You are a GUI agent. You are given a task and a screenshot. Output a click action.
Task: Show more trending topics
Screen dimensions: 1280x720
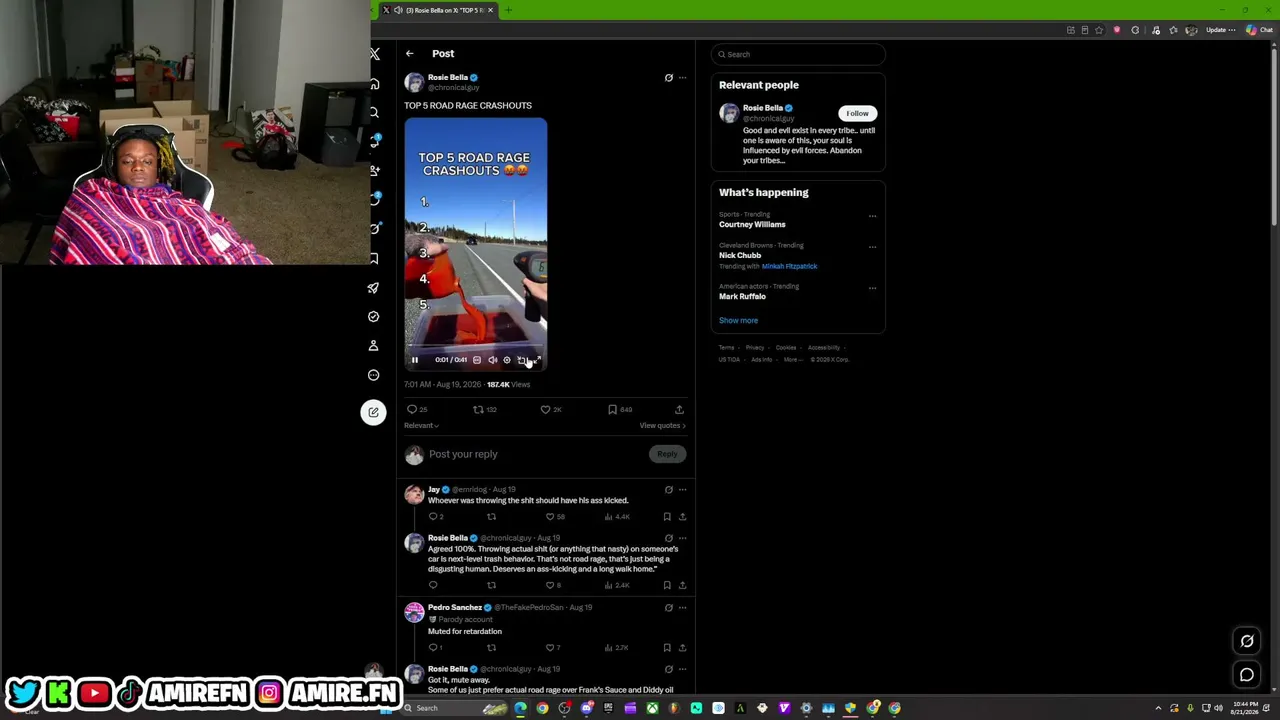(738, 321)
